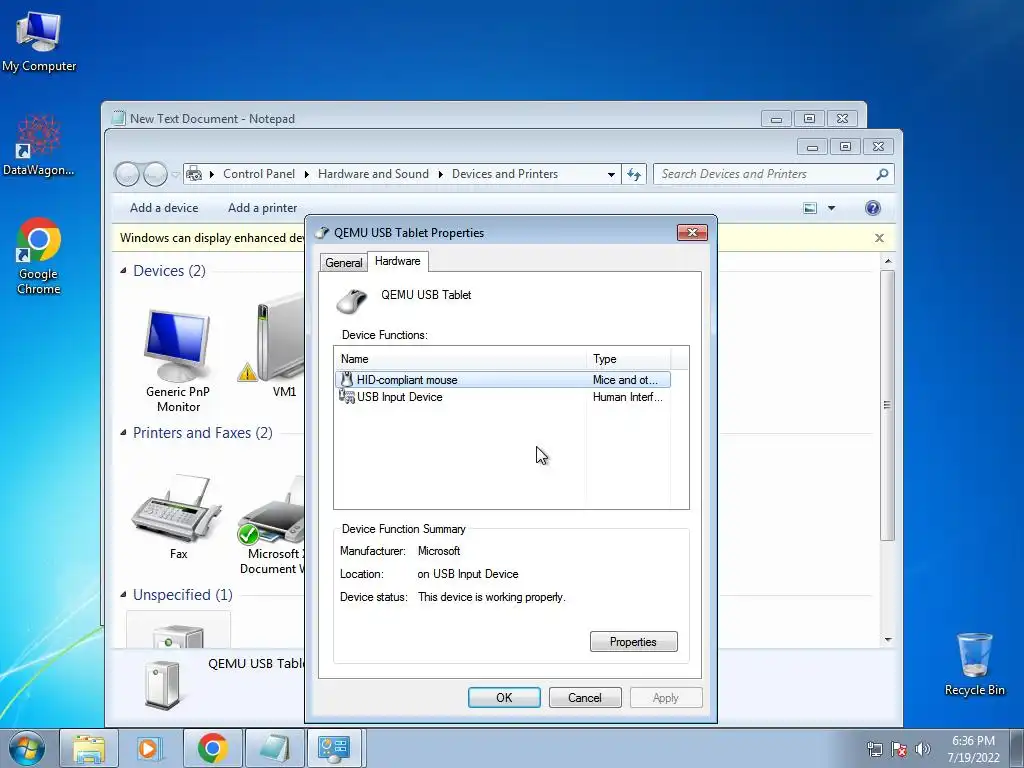The image size is (1024, 768).
Task: Collapse the Unspecified (1) group
Action: tap(123, 594)
